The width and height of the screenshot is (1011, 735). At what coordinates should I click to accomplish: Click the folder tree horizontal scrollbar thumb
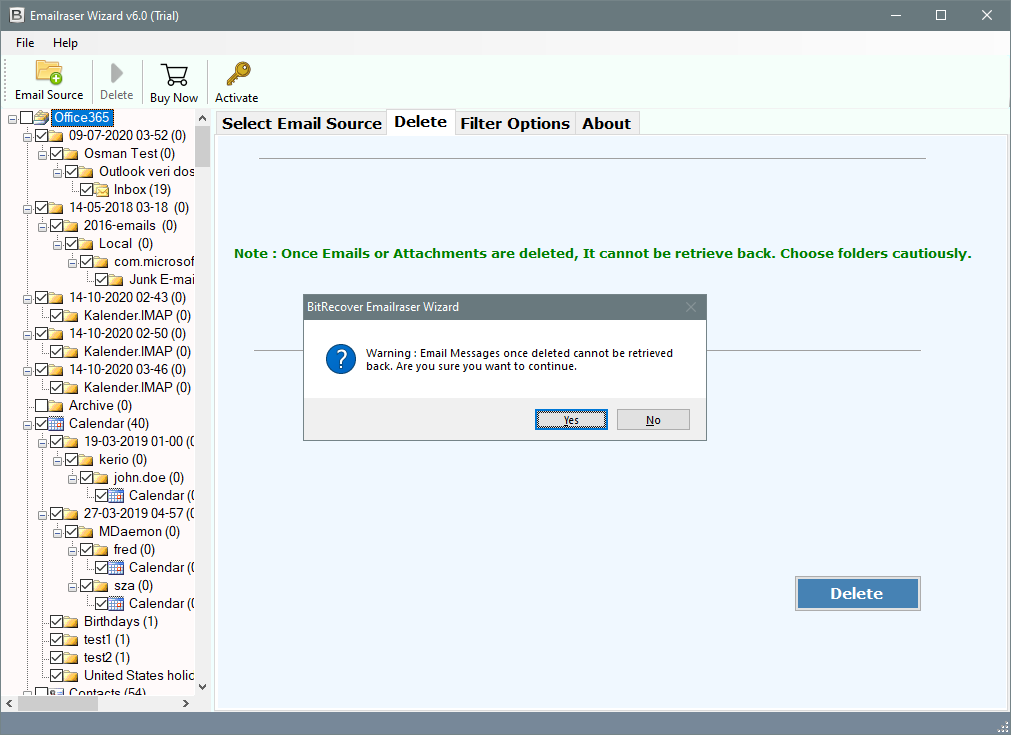[x=58, y=703]
